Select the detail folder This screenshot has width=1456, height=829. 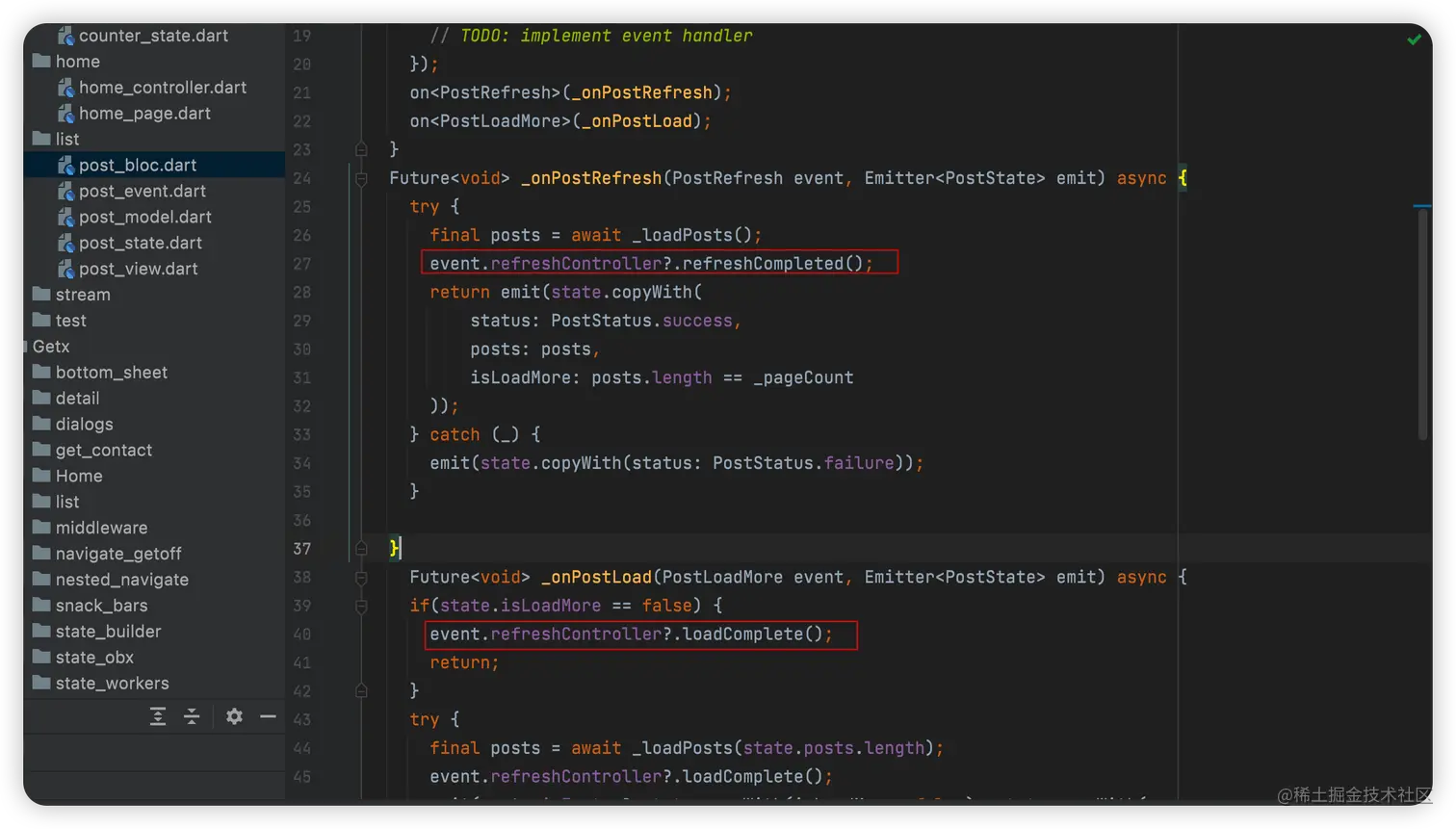click(x=66, y=399)
